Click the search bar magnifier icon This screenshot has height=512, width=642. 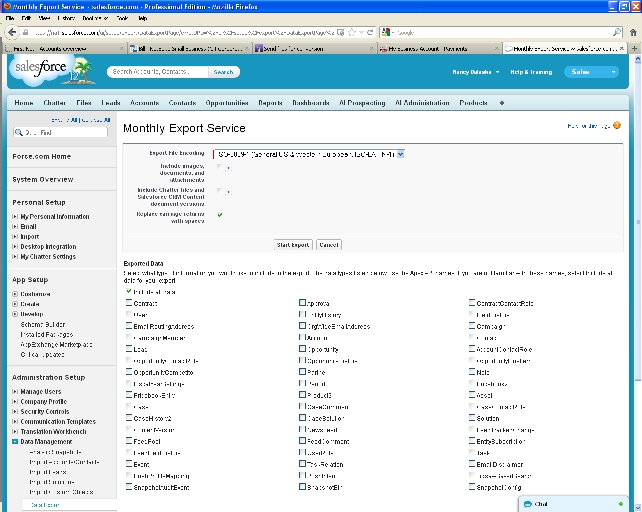click(x=617, y=32)
